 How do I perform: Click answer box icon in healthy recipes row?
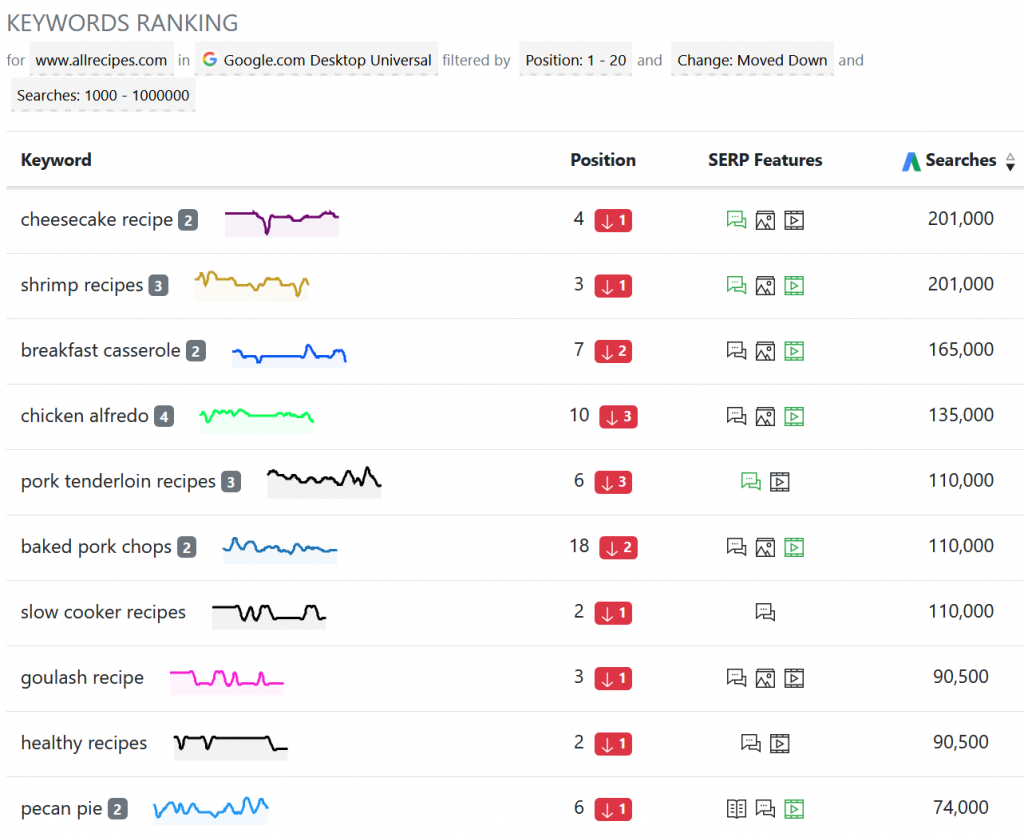pos(750,743)
